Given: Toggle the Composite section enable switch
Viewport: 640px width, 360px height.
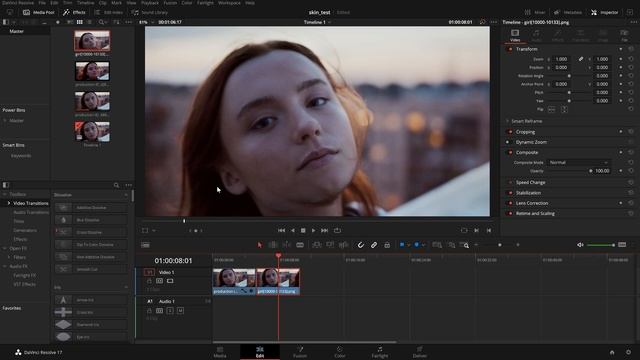Looking at the screenshot, I should 510,152.
